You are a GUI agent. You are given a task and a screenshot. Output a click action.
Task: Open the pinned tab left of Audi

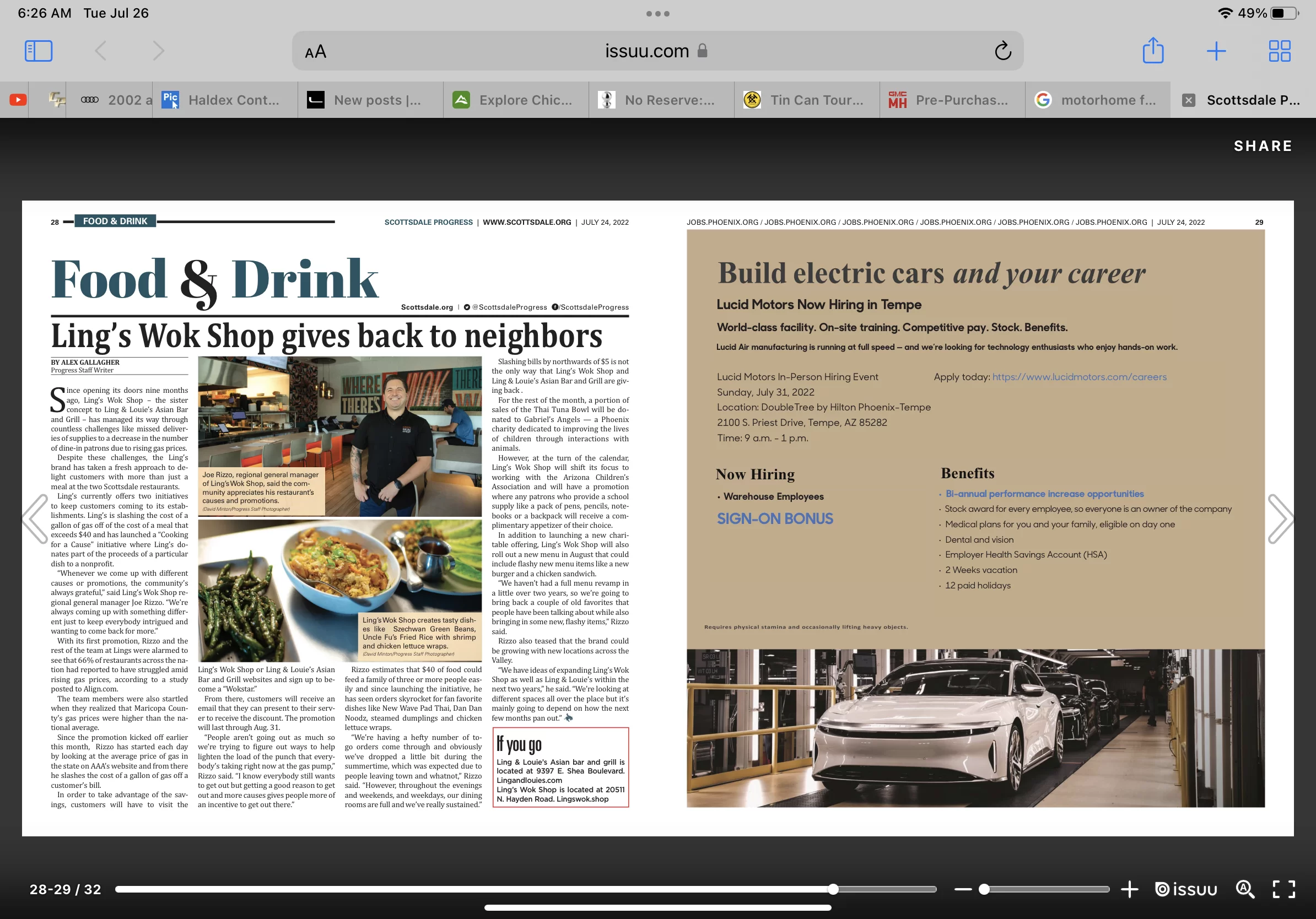[x=57, y=100]
